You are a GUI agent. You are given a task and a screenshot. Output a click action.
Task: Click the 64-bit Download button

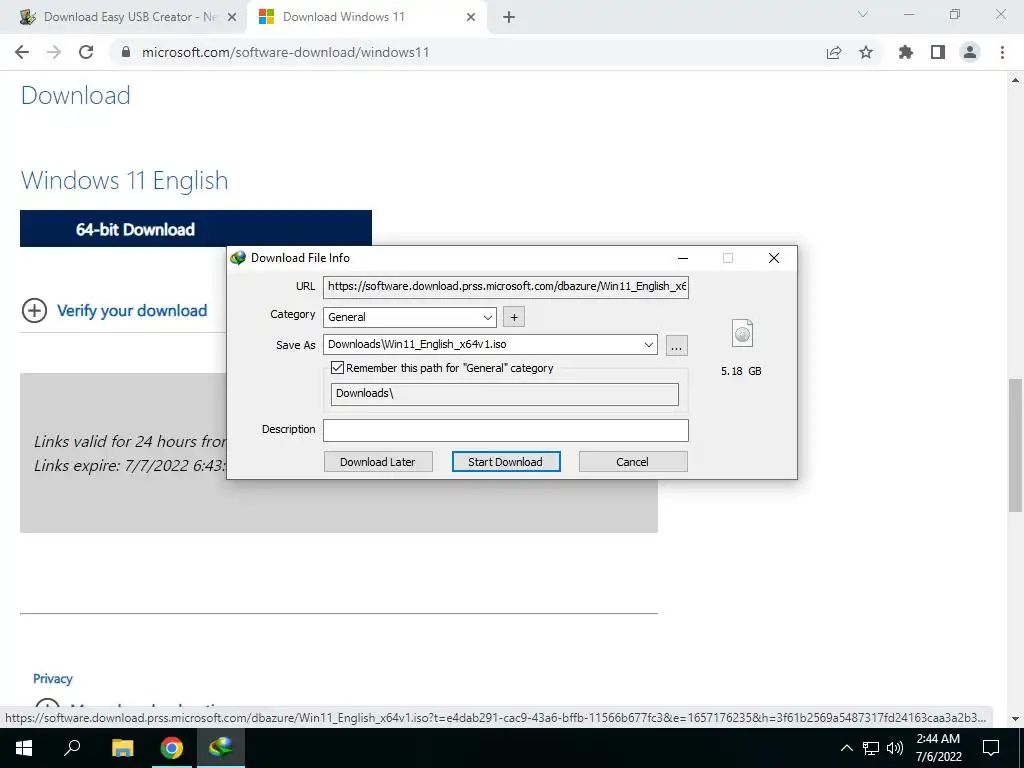click(196, 229)
